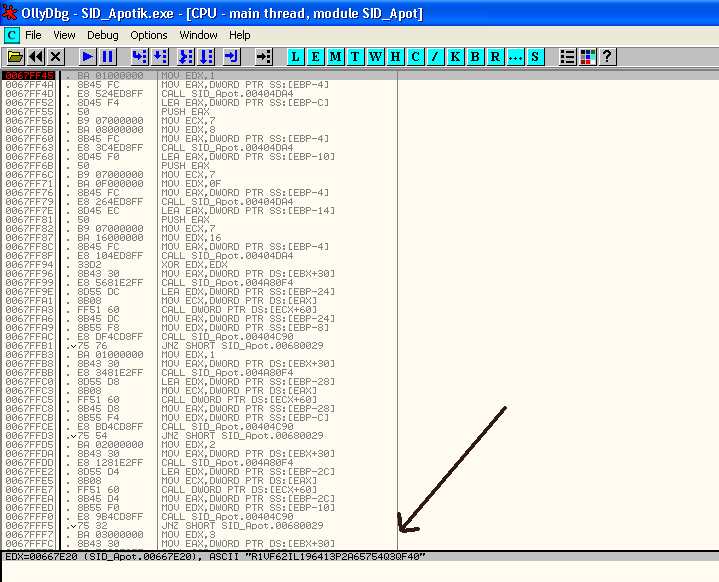
Task: Open Windows list with W button
Action: [376, 57]
